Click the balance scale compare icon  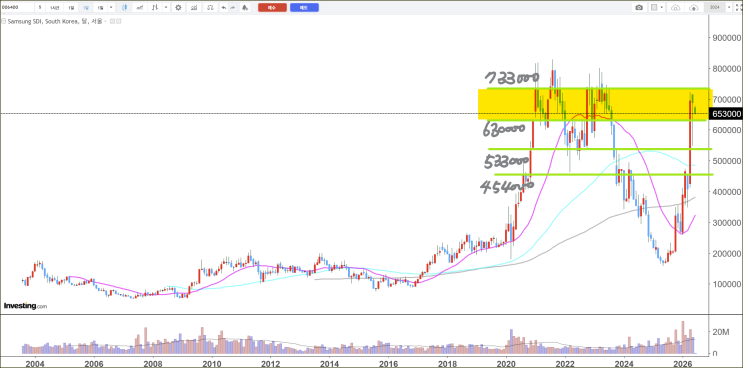point(210,8)
